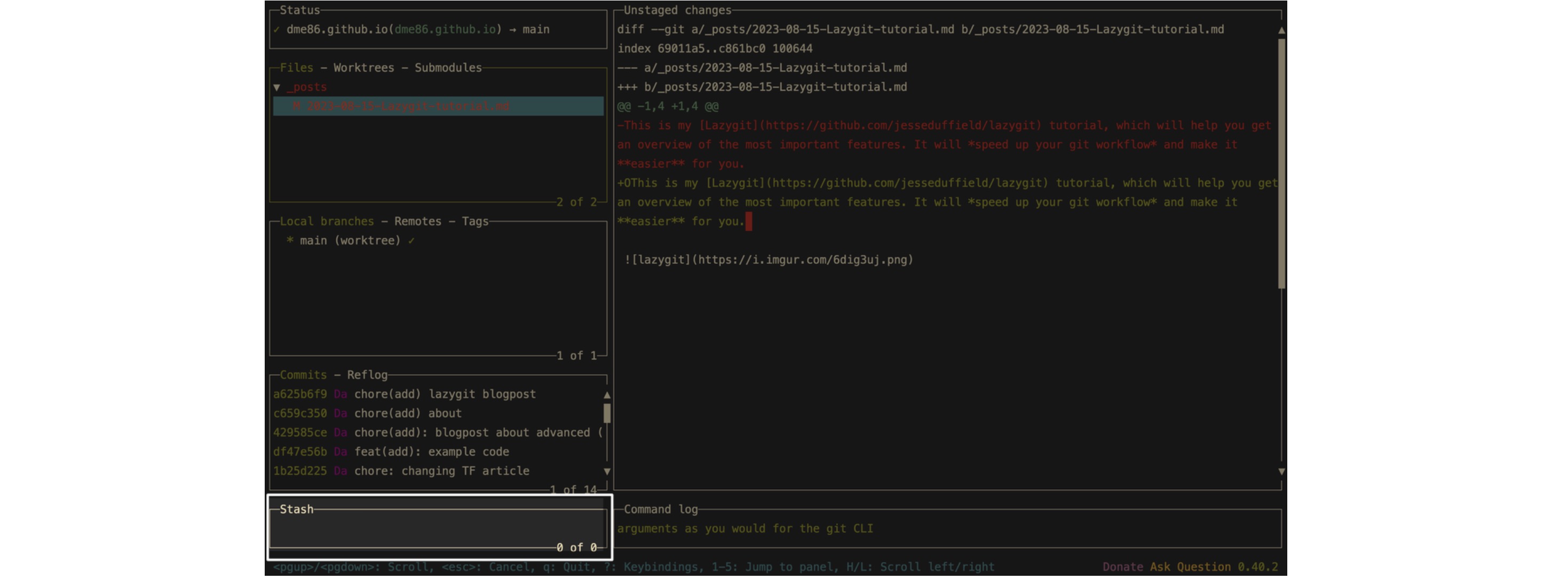
Task: Select modified file 2023-08-15-Lazygit-tutorial.md
Action: tap(438, 106)
